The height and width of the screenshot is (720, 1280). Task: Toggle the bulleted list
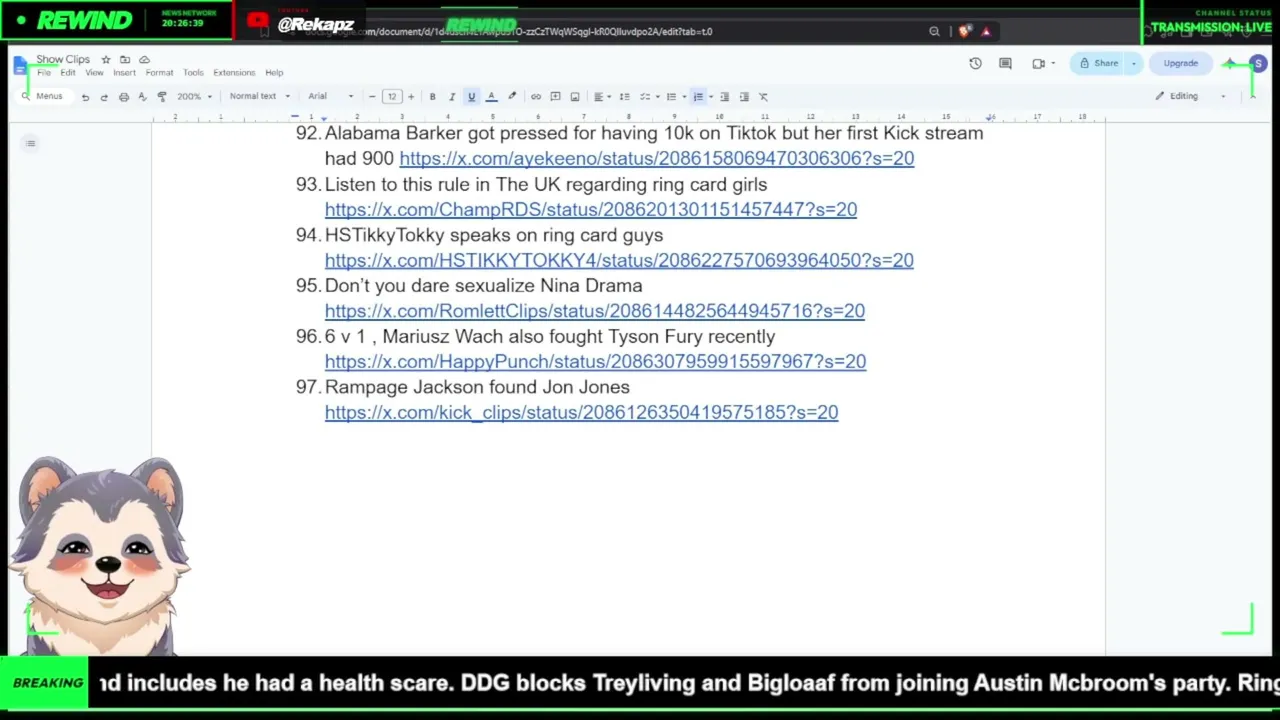tap(671, 97)
